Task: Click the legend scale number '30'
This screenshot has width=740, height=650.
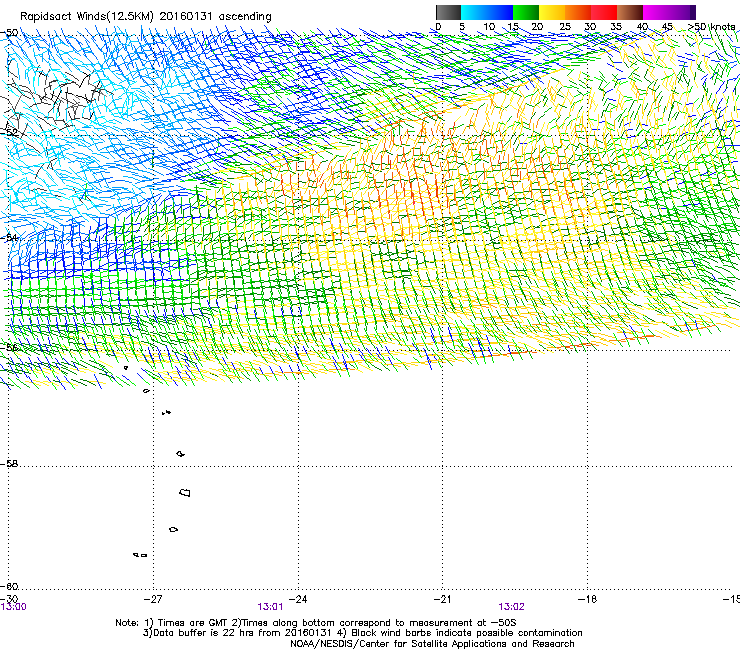Action: pos(590,27)
